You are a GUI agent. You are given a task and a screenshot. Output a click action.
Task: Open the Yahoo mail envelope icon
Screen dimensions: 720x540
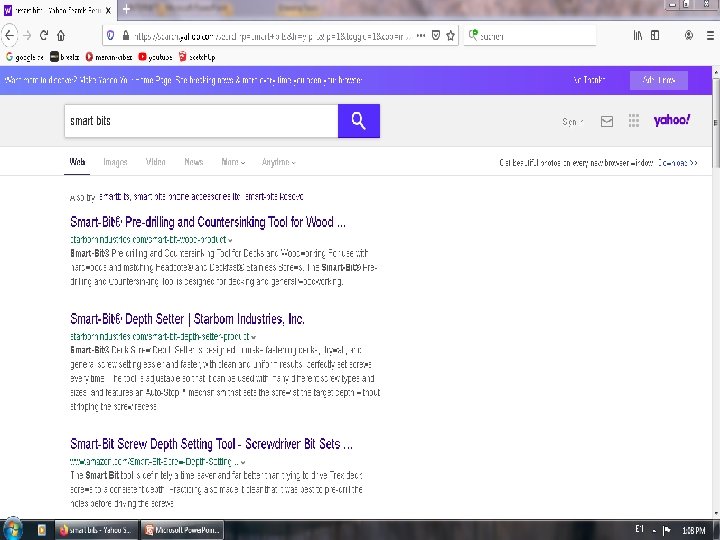[607, 121]
